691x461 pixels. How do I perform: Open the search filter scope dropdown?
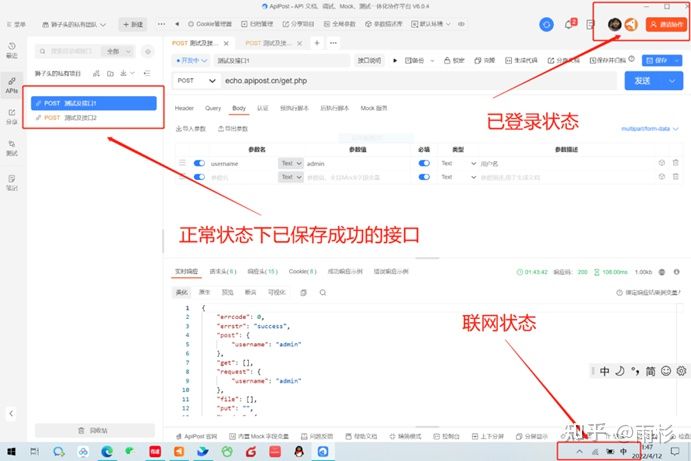(118, 52)
